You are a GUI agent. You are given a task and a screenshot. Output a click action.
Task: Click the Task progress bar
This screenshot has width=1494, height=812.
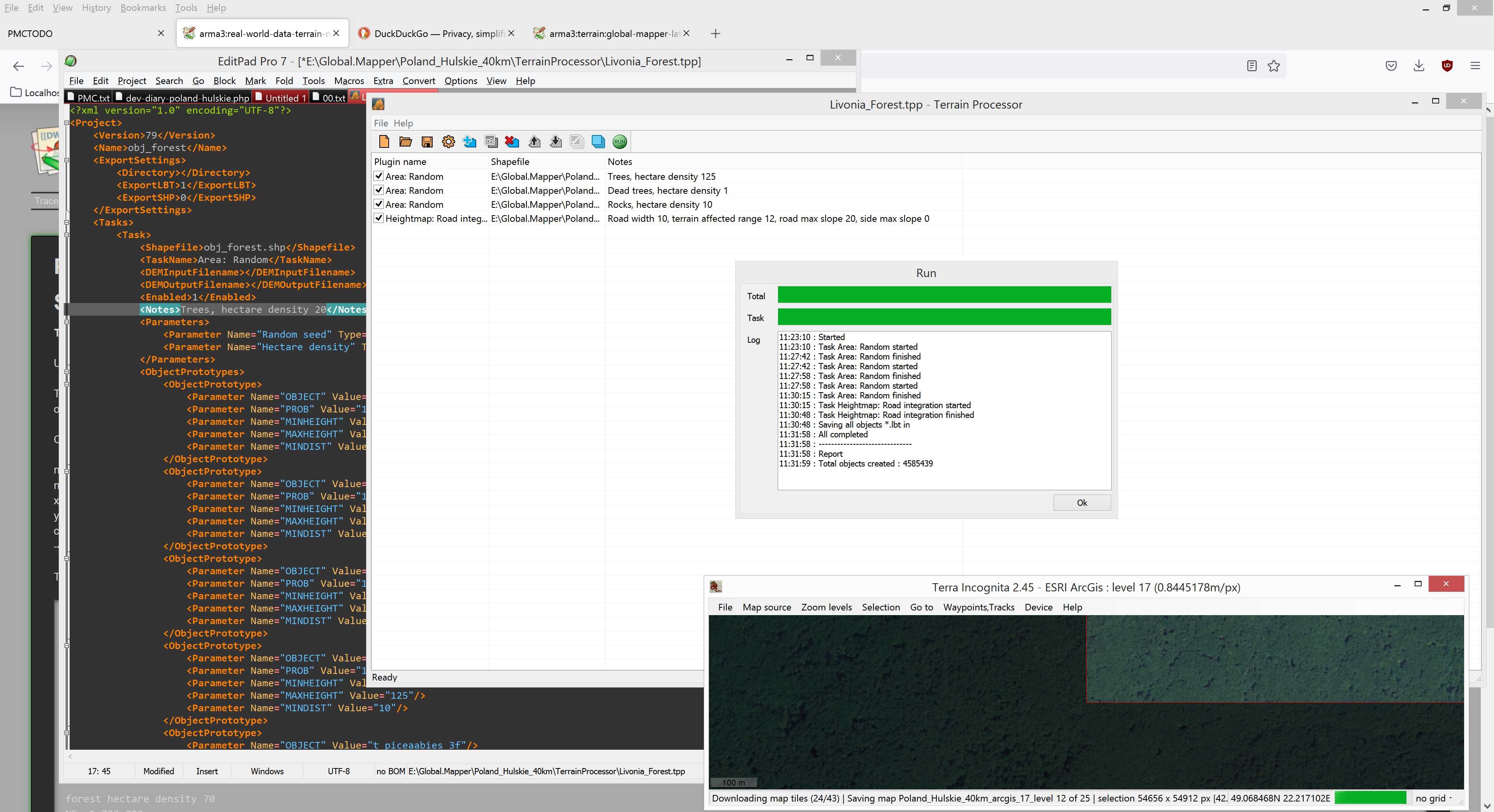click(944, 317)
